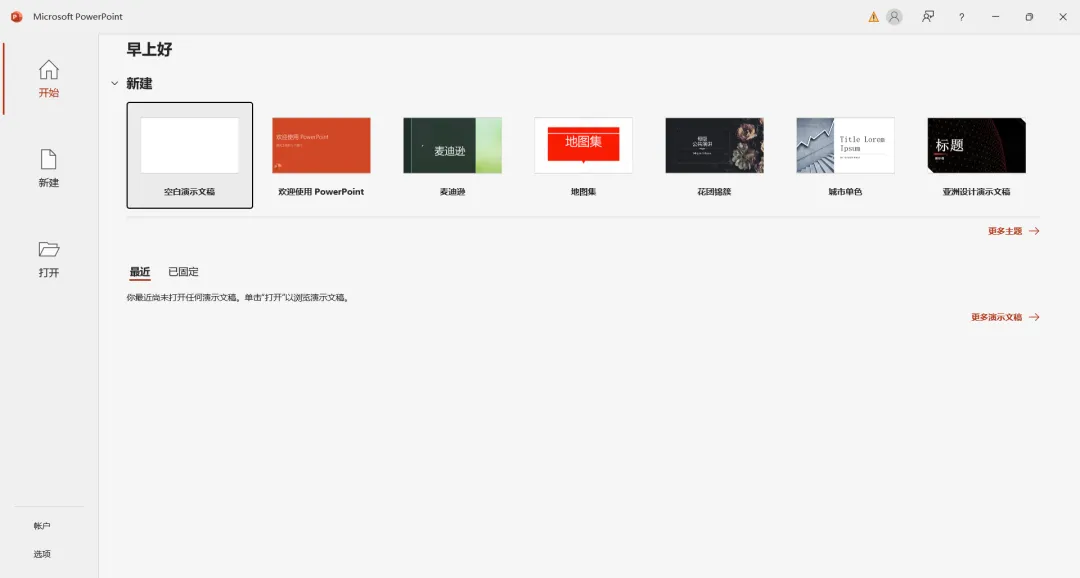Choose the 花团锦簇 theme thumbnail
This screenshot has width=1080, height=578.
coord(714,145)
